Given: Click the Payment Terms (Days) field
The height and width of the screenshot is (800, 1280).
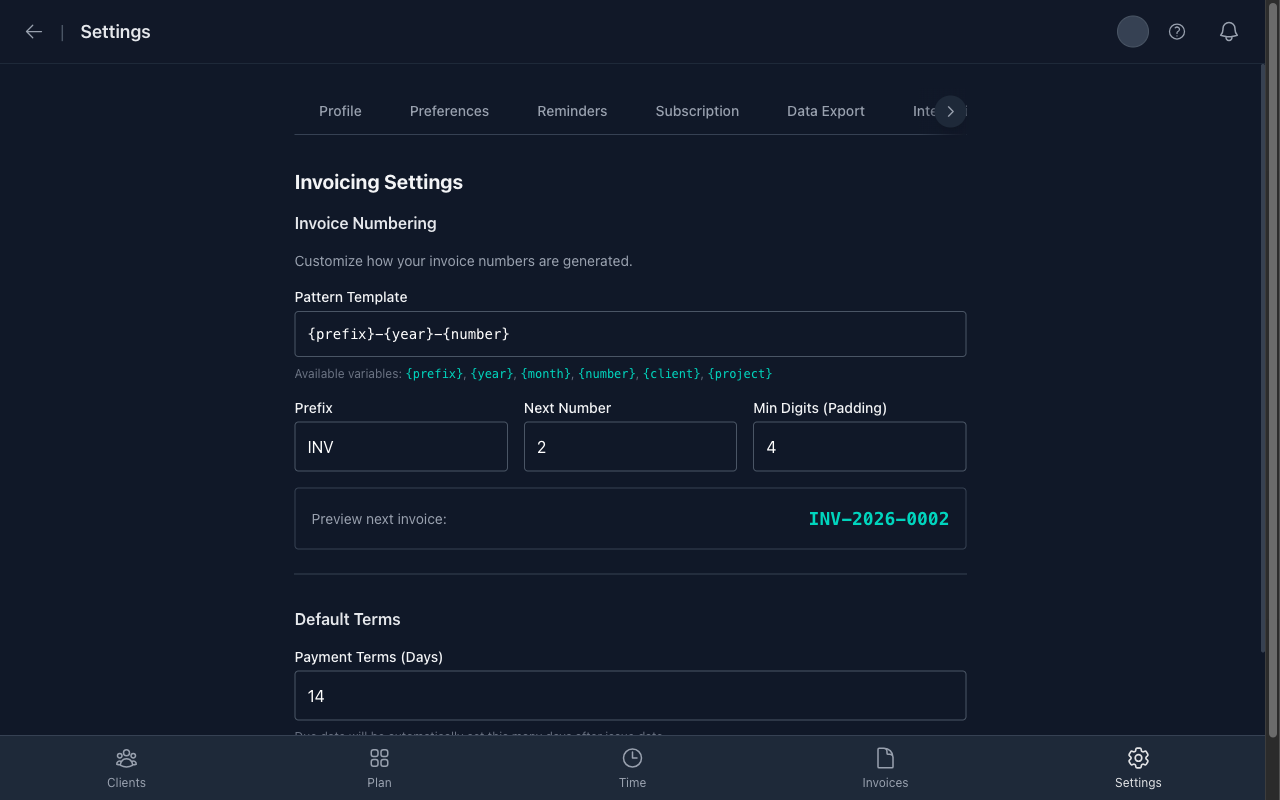Looking at the screenshot, I should click(x=630, y=695).
